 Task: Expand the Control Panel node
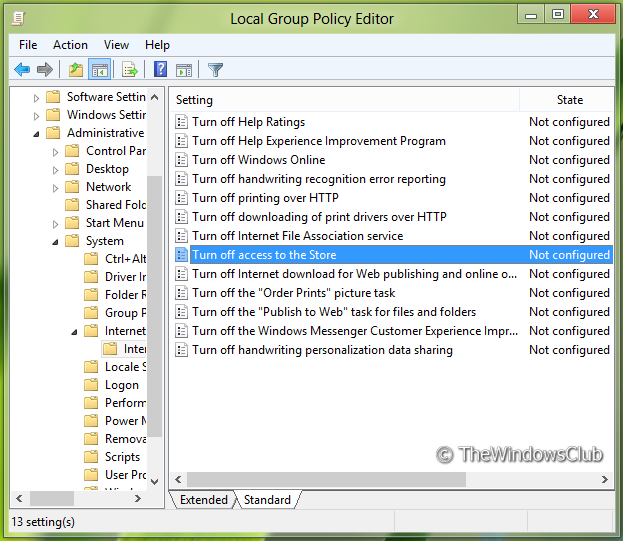(55, 152)
